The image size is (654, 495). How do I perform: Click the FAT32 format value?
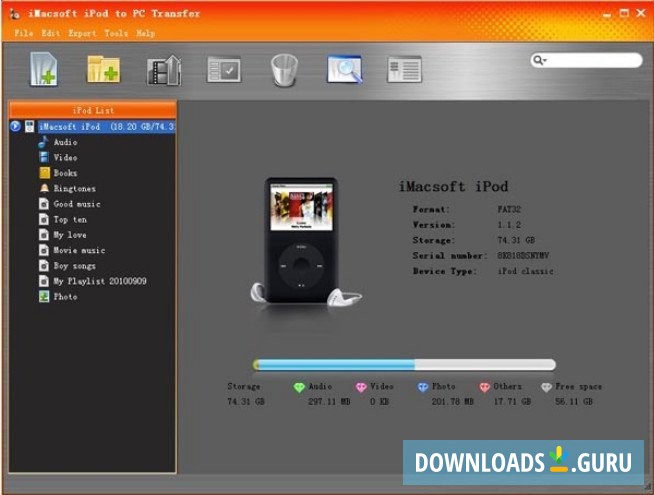[509, 209]
